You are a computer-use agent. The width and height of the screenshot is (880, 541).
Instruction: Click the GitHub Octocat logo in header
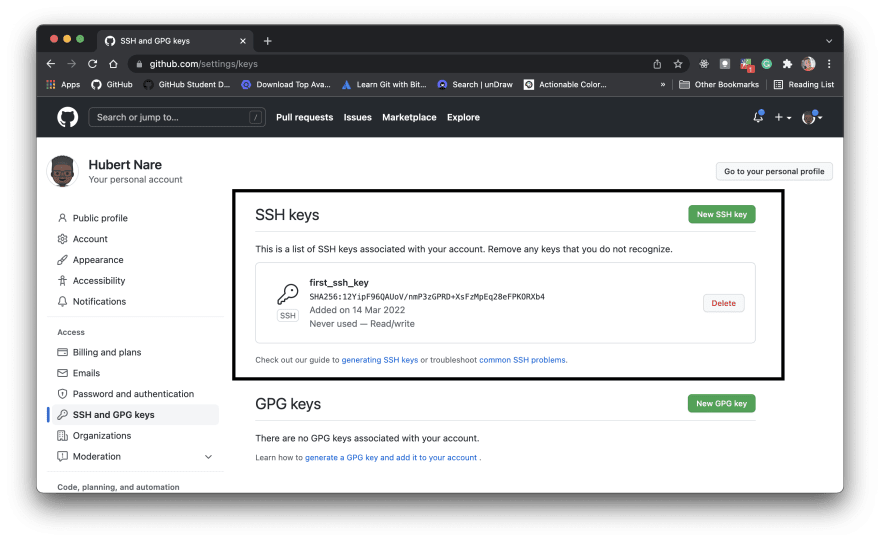(68, 117)
